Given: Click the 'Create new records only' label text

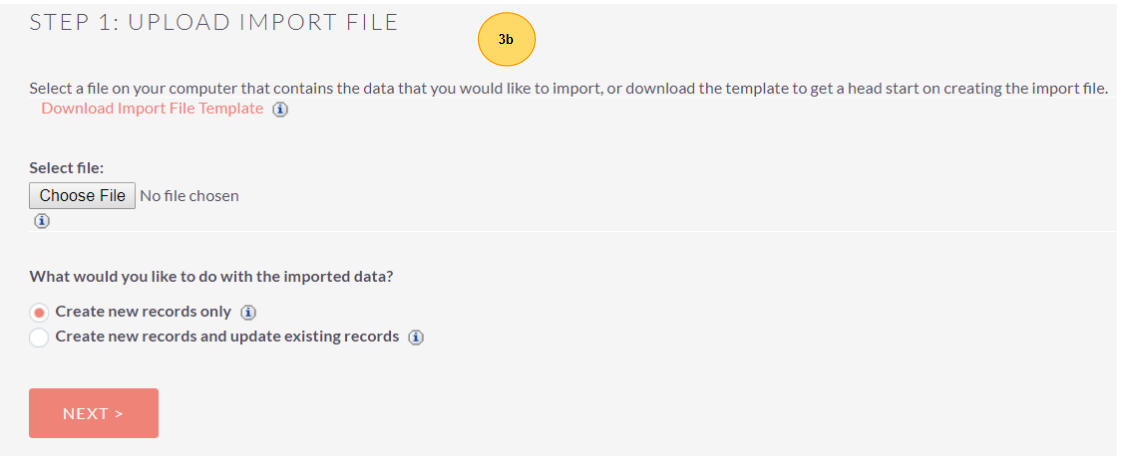Looking at the screenshot, I should pyautogui.click(x=143, y=312).
